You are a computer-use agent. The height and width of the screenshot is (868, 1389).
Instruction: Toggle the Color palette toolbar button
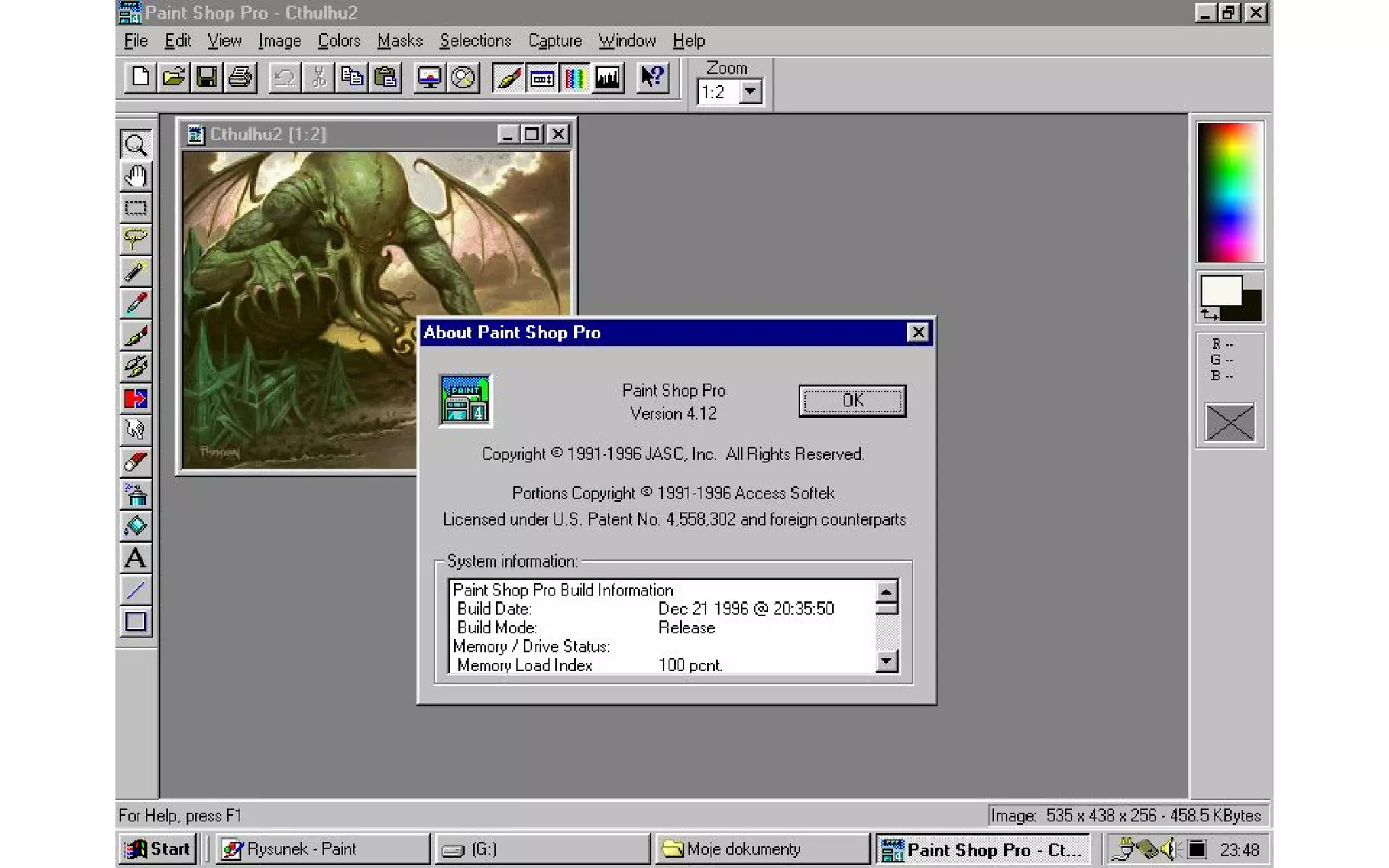click(x=574, y=78)
